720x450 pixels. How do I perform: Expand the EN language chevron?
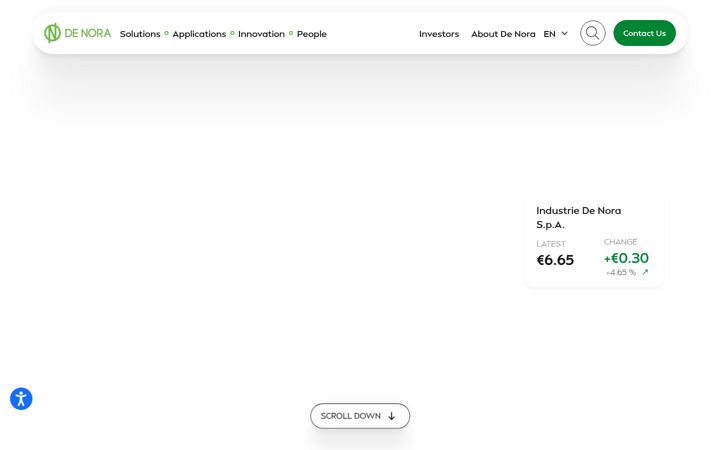565,33
